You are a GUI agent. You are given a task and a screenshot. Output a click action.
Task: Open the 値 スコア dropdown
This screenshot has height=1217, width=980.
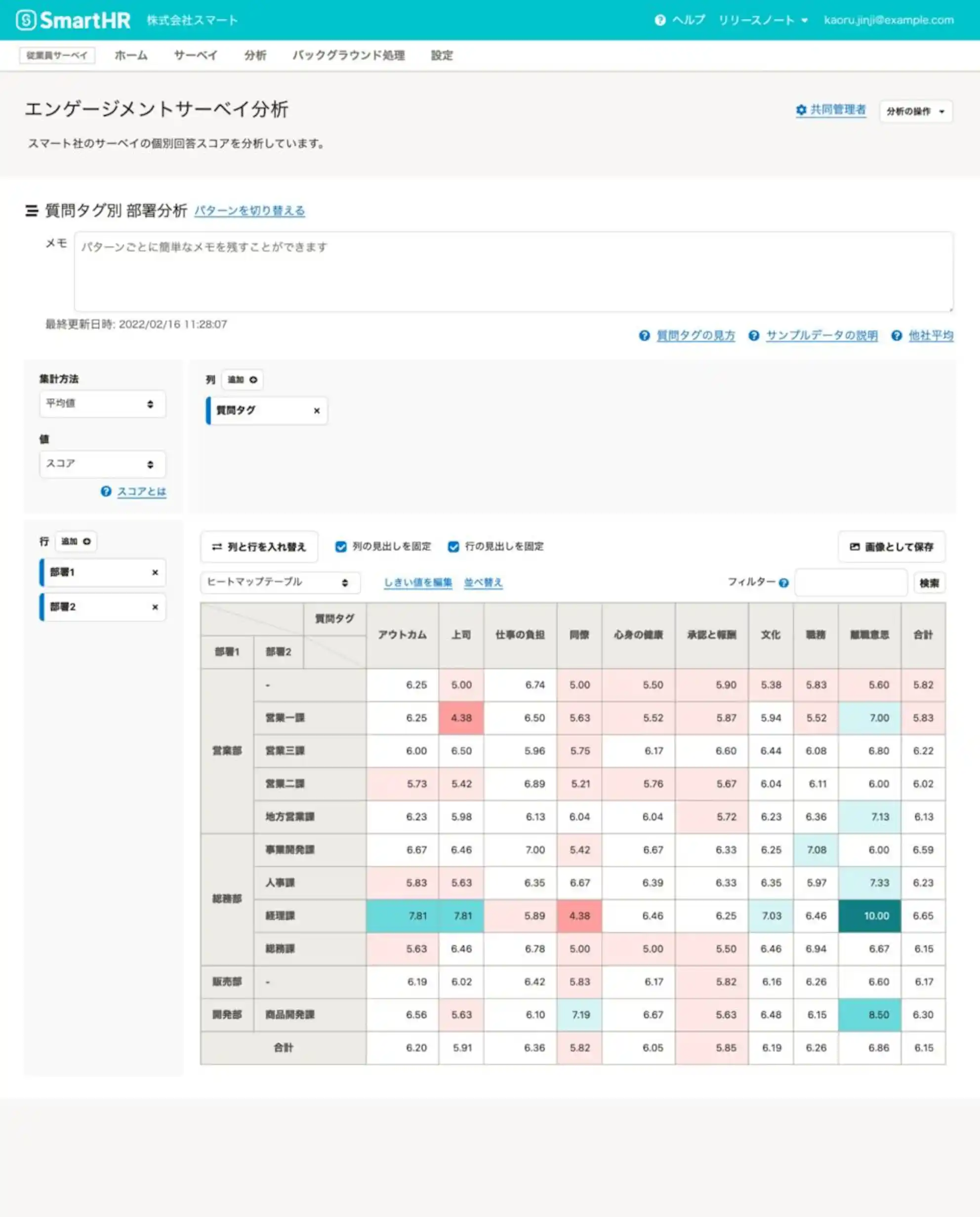coord(103,464)
